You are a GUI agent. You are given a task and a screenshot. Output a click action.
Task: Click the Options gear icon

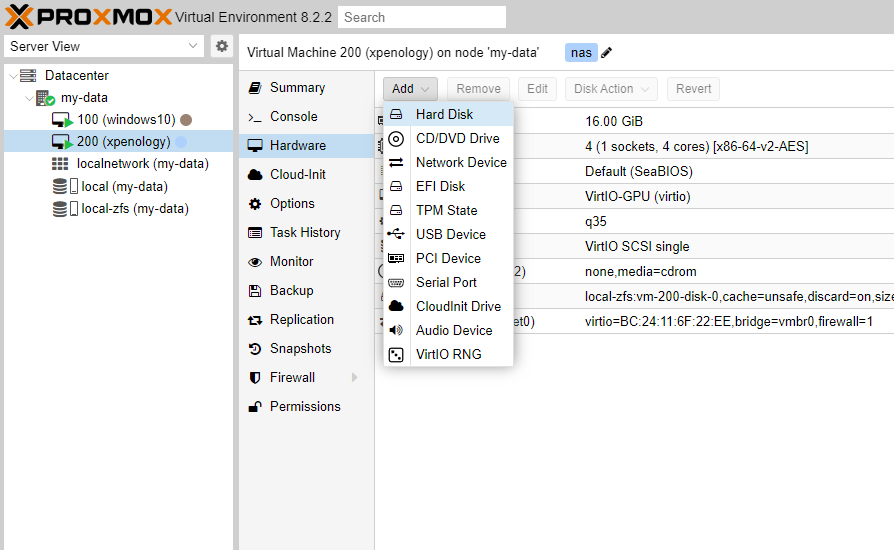pyautogui.click(x=255, y=203)
